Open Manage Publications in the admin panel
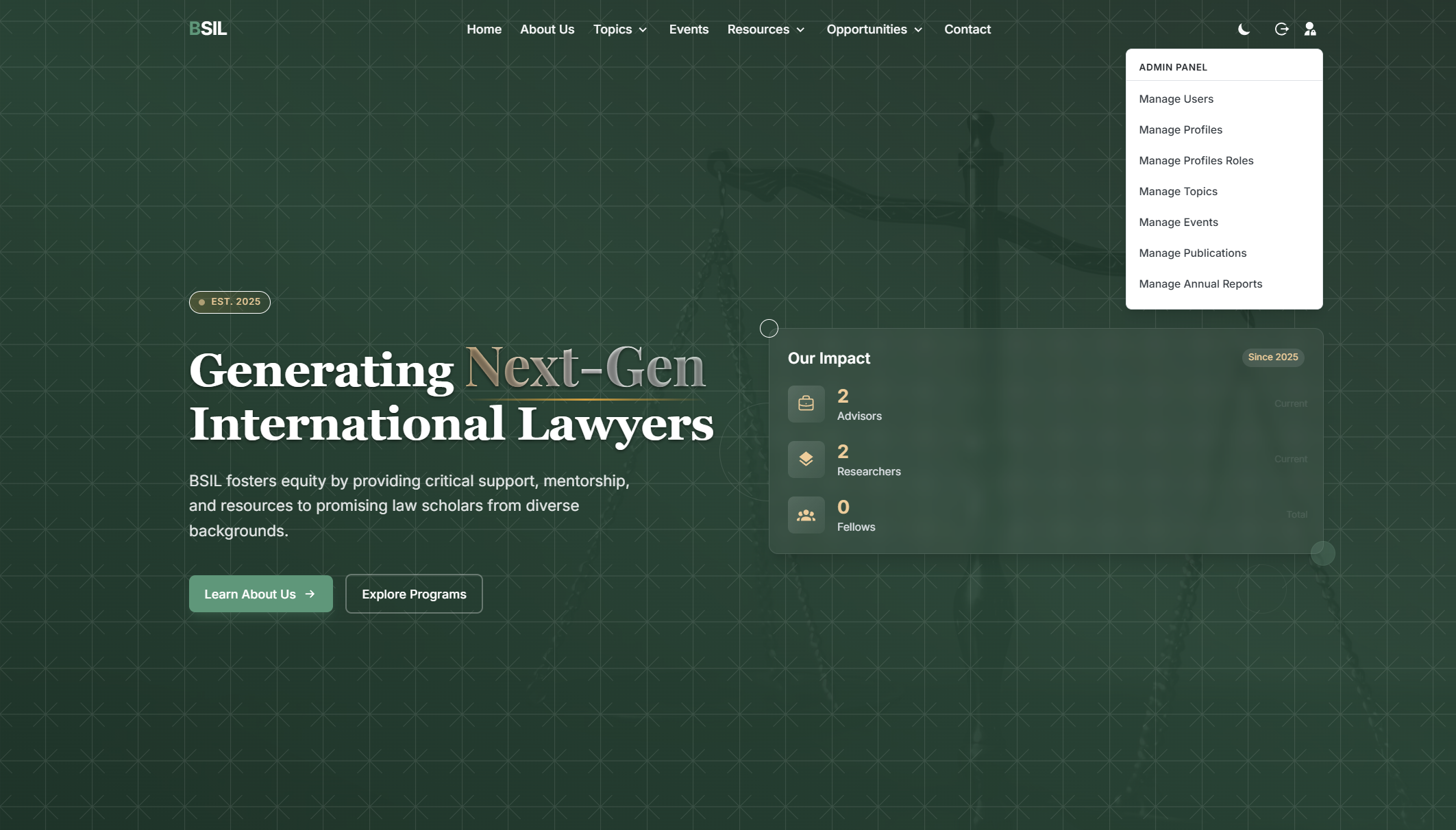1456x830 pixels. tap(1192, 253)
